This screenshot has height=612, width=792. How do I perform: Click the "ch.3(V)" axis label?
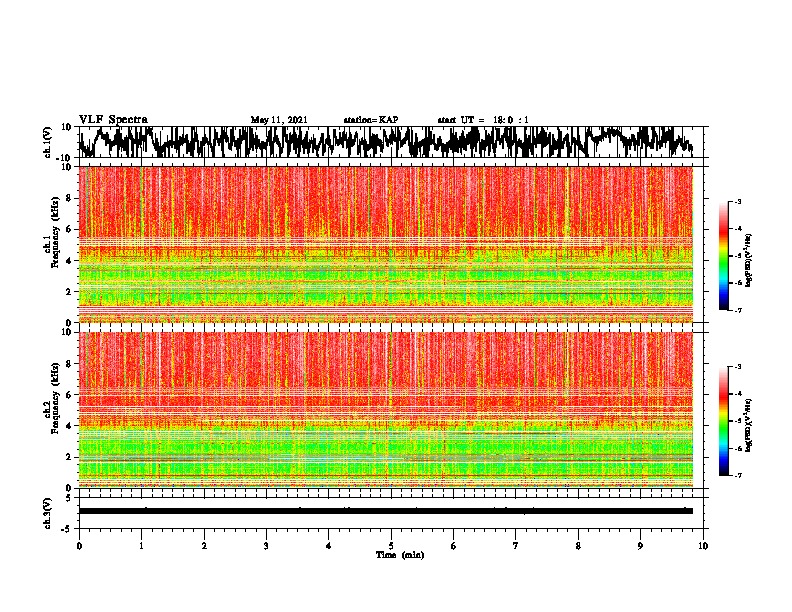point(48,513)
